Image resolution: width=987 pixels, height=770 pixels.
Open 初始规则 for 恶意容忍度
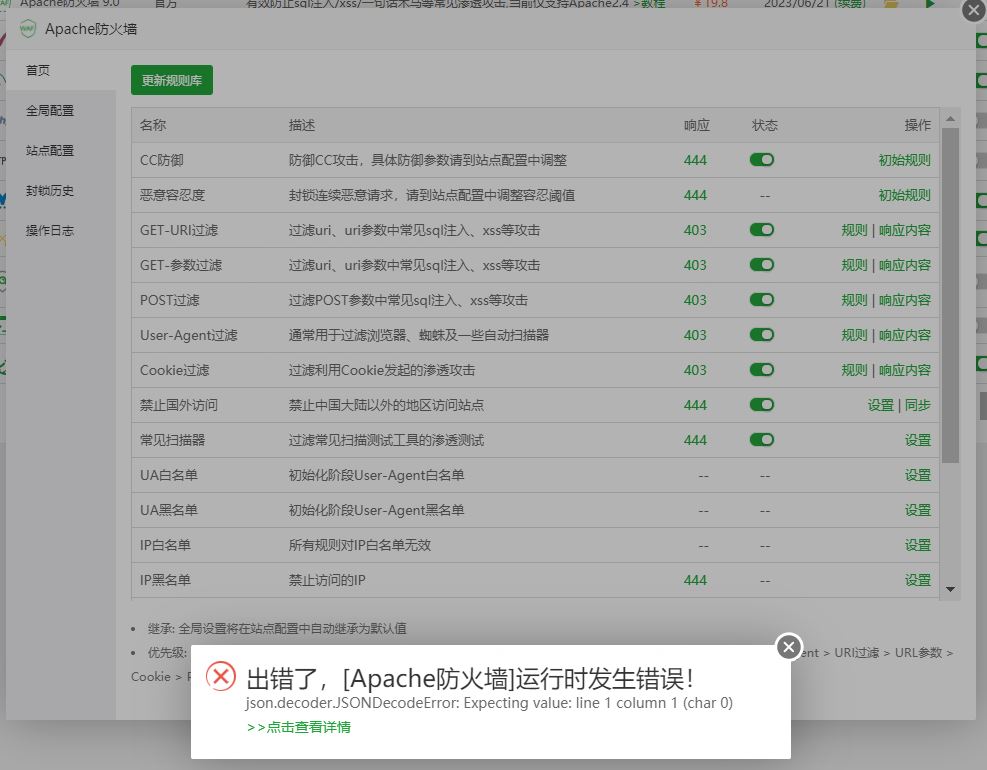tap(905, 195)
